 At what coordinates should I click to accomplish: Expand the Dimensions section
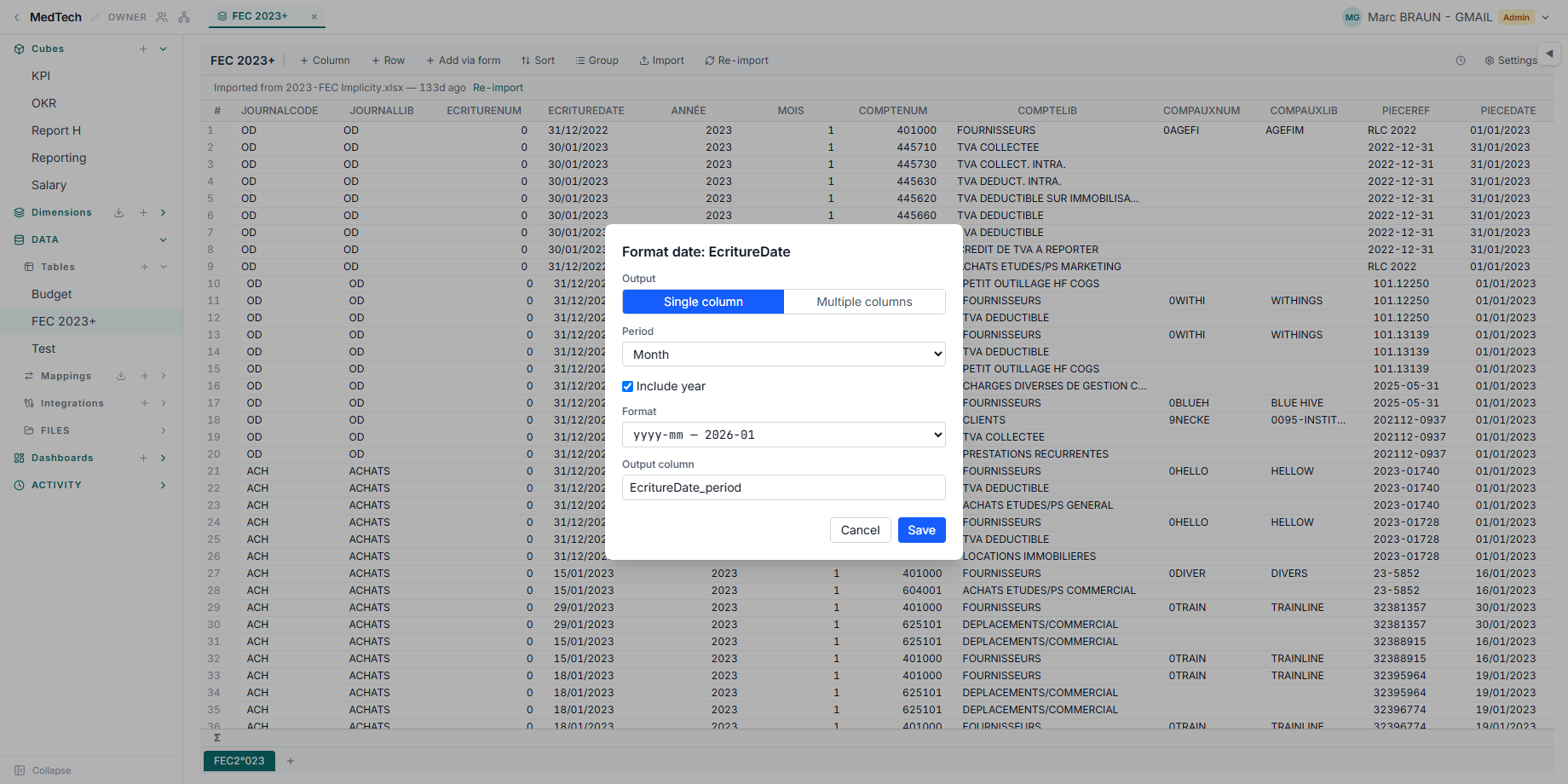coord(164,212)
